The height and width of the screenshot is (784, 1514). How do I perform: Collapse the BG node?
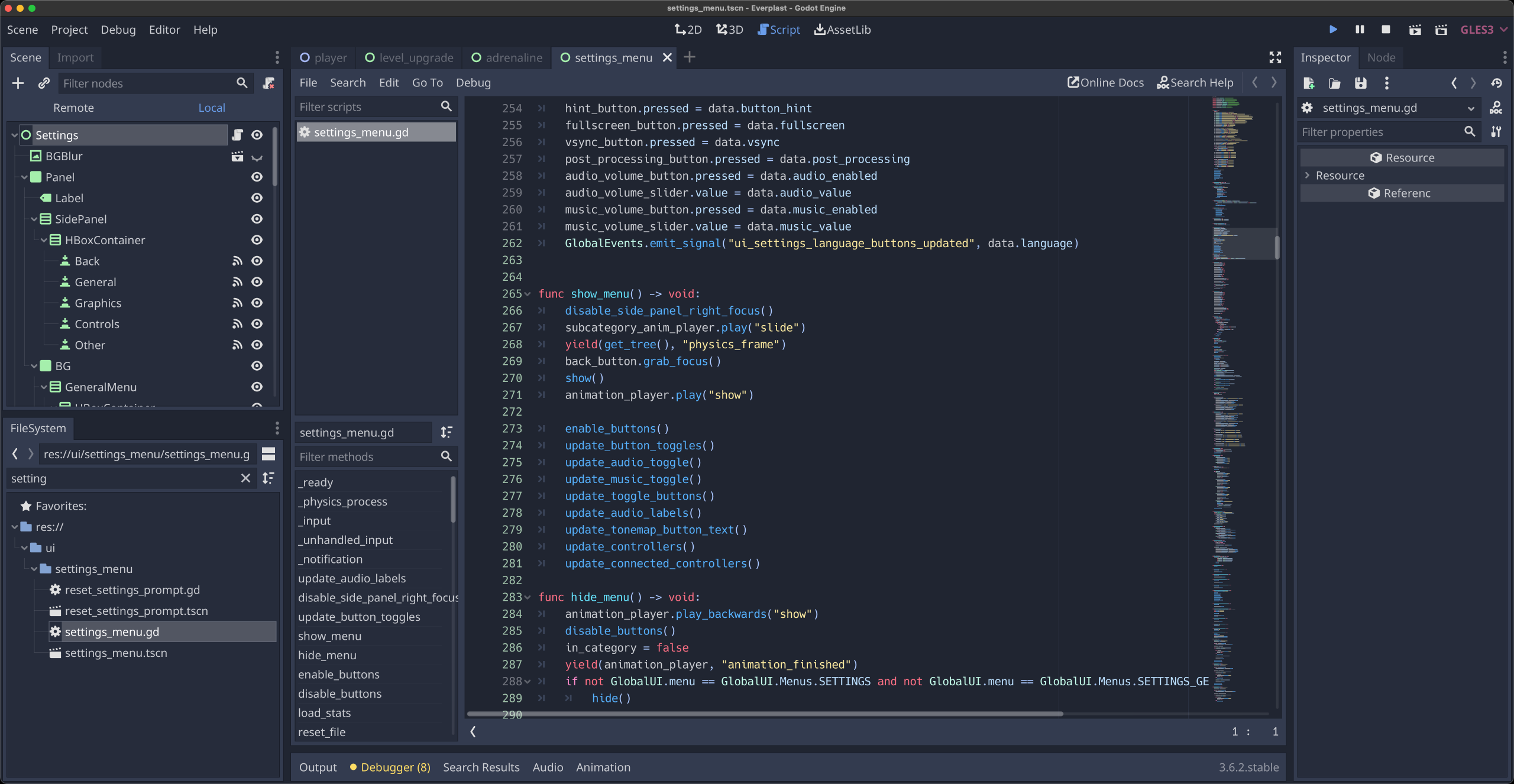coord(34,367)
